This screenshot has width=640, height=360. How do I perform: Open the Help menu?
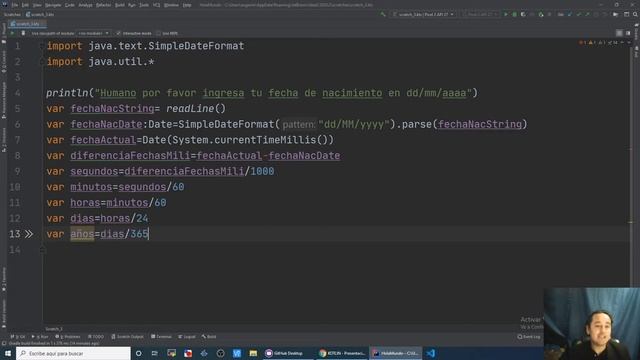187,5
